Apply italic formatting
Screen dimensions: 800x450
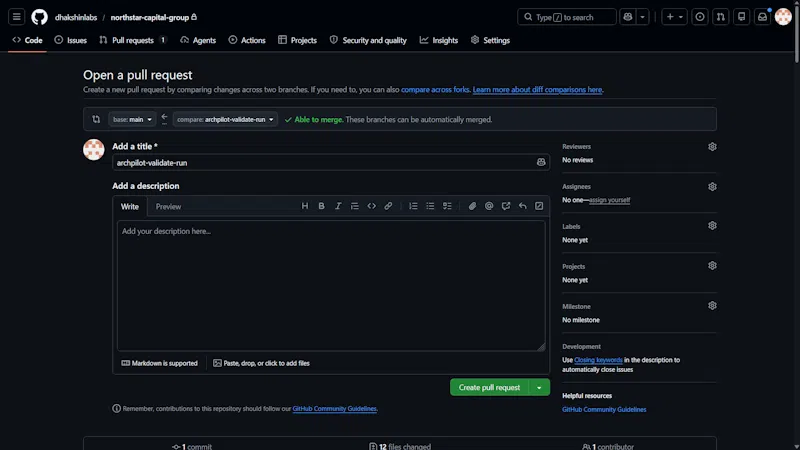(338, 206)
